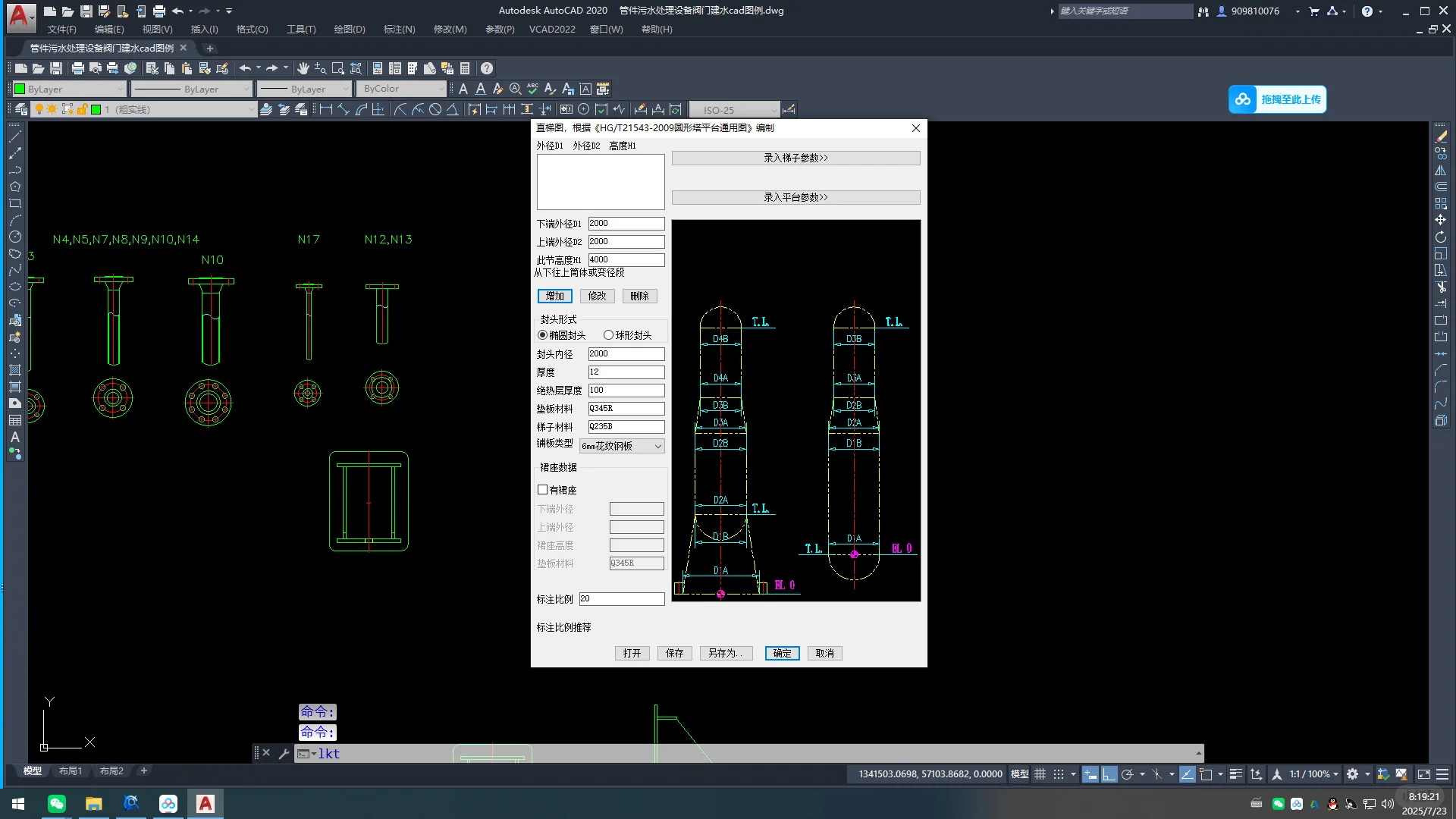Click the 标注比例 input field
1456x819 pixels.
tap(620, 598)
